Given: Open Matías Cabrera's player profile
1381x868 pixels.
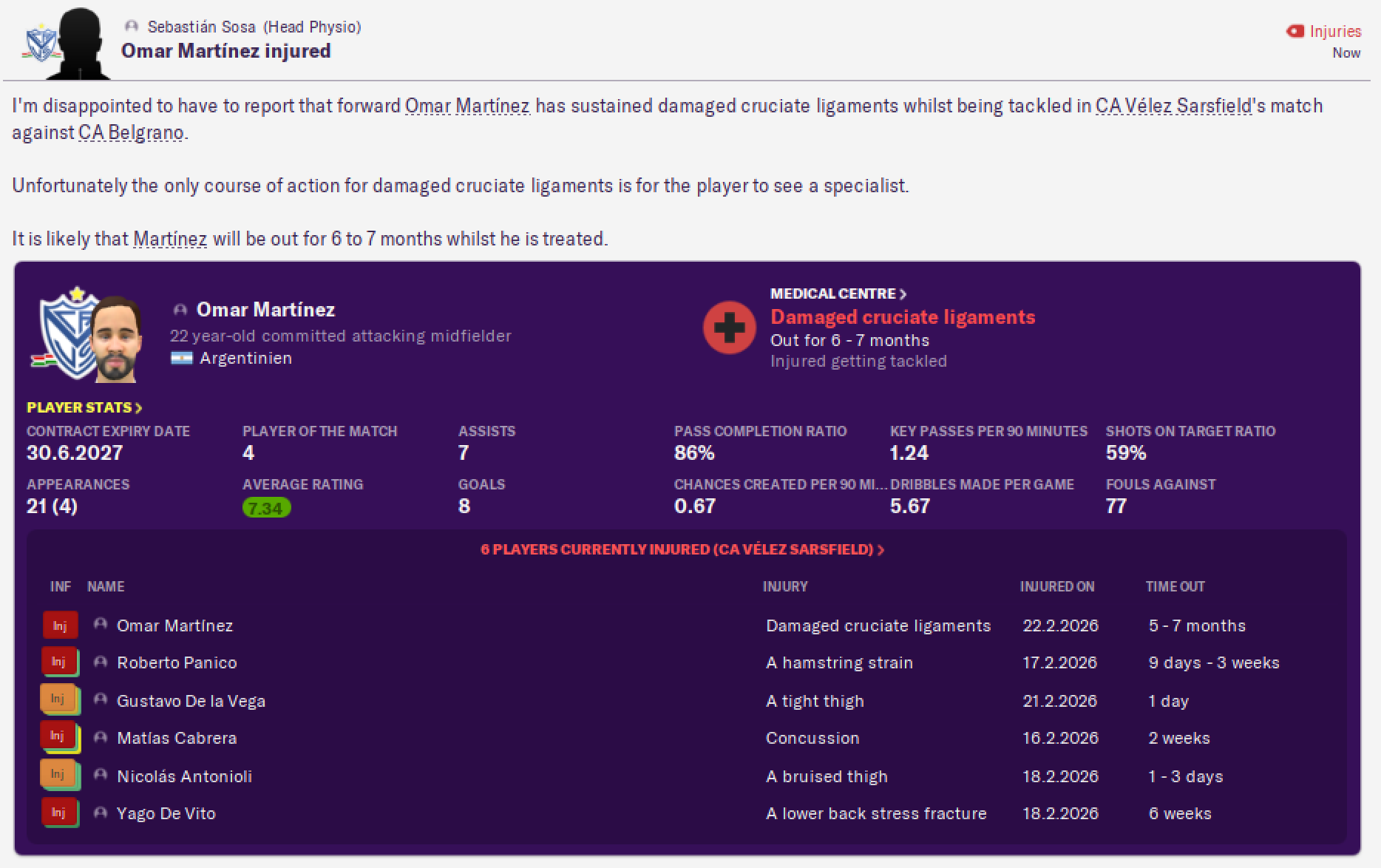Looking at the screenshot, I should click(x=177, y=738).
